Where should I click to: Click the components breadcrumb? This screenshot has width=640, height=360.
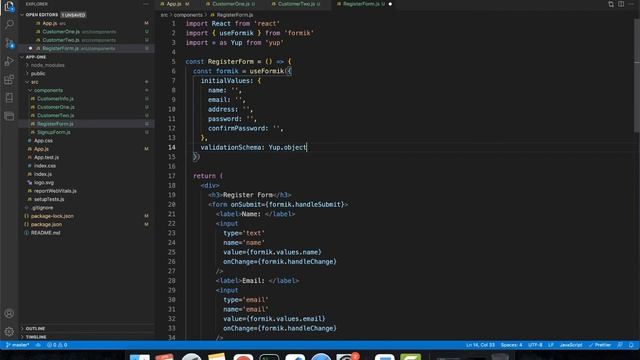(188, 15)
